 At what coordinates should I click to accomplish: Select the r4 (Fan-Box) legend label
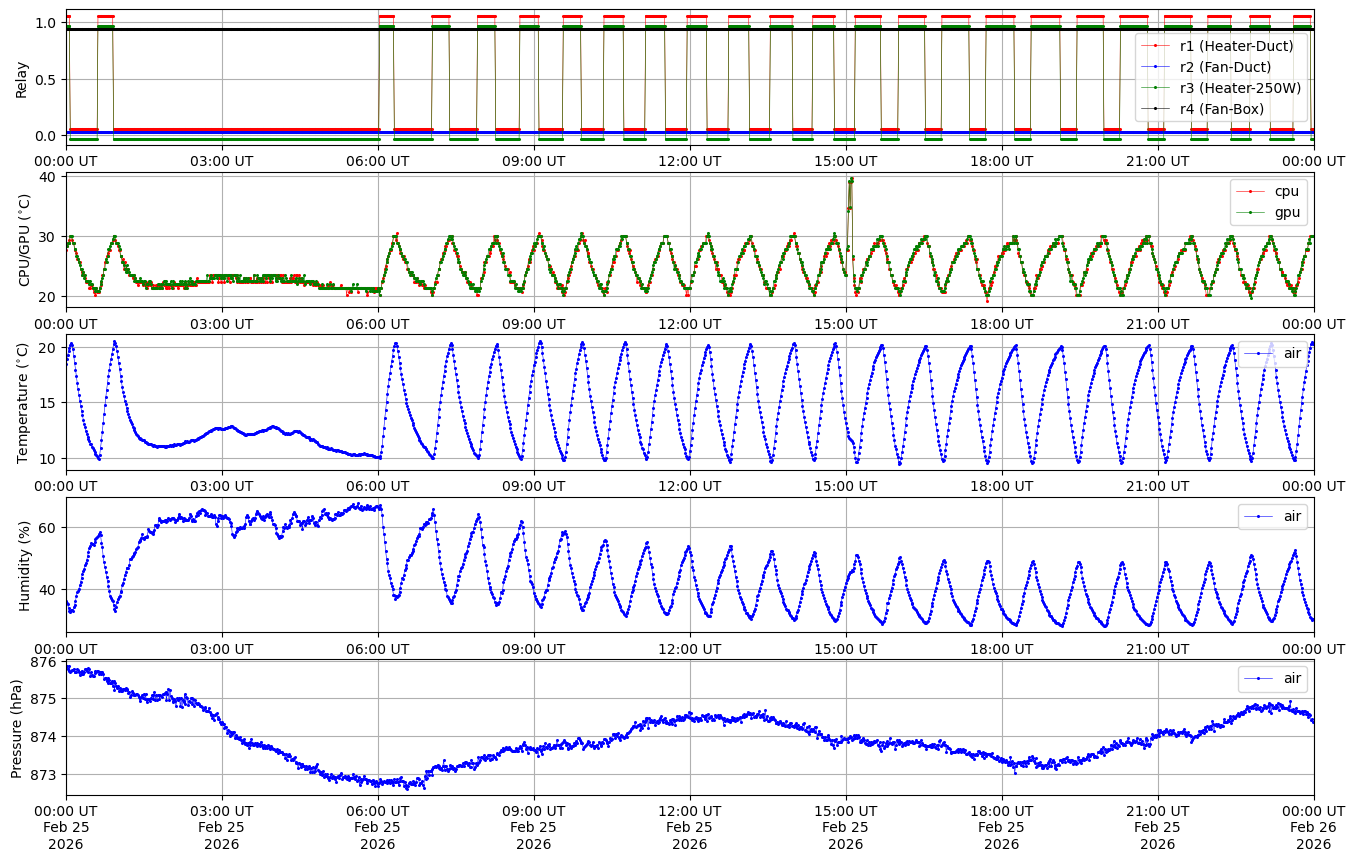coord(1222,108)
